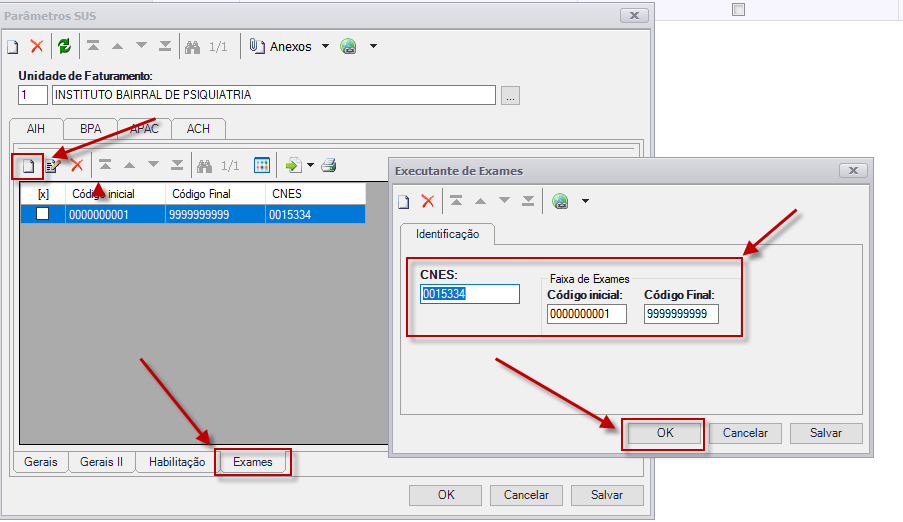Screen dimensions: 903x522
Task: Expand export dropdown arrow in grid toolbar
Action: [310, 165]
